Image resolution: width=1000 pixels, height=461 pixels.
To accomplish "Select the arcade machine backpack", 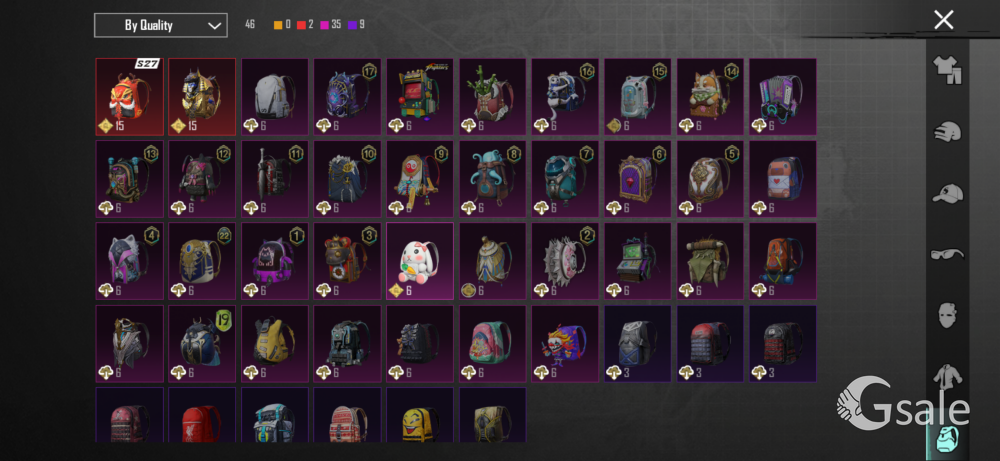I will 420,97.
